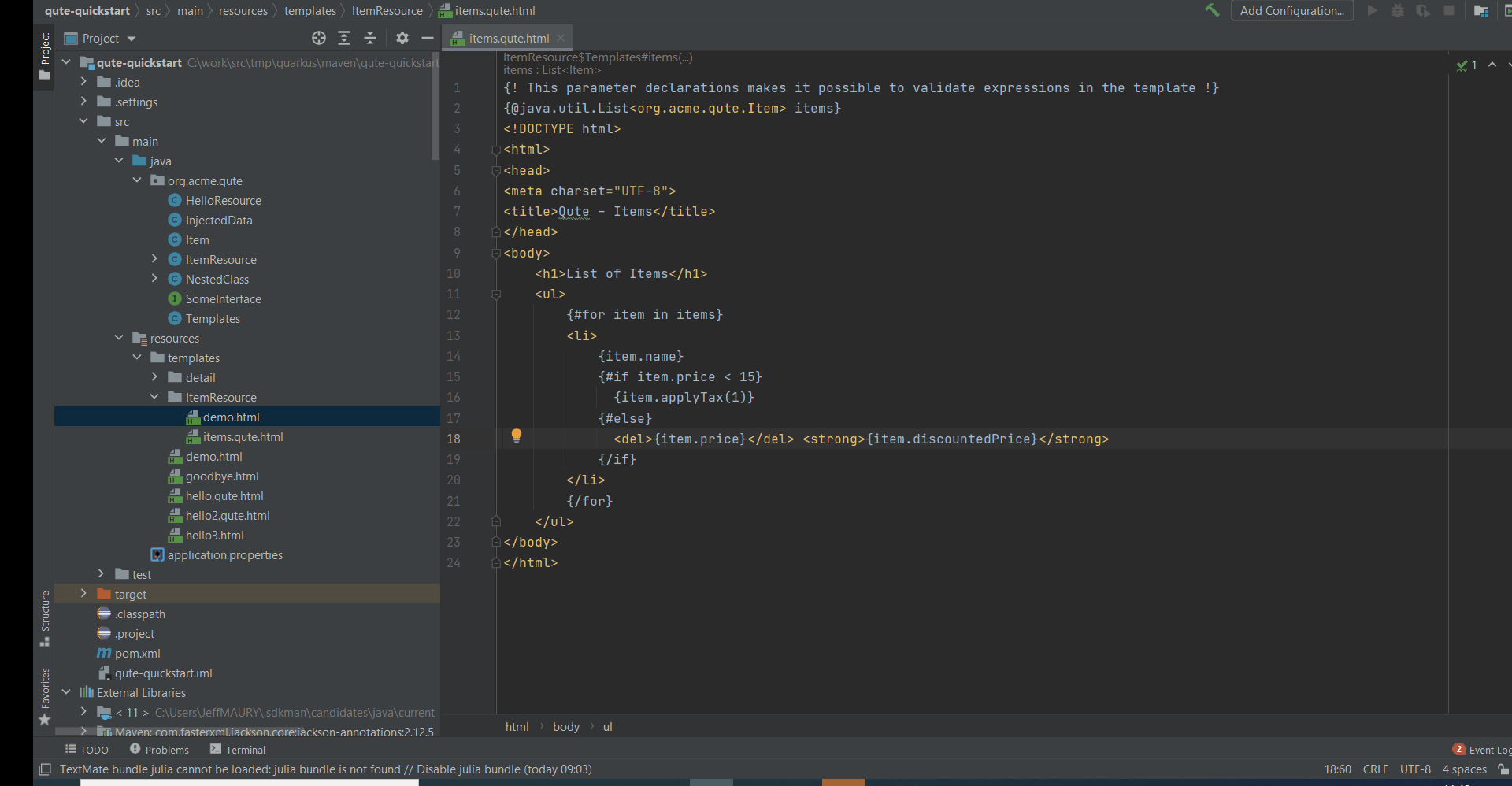The height and width of the screenshot is (786, 1512).
Task: Hide the Project tool window with minus icon
Action: [x=428, y=37]
